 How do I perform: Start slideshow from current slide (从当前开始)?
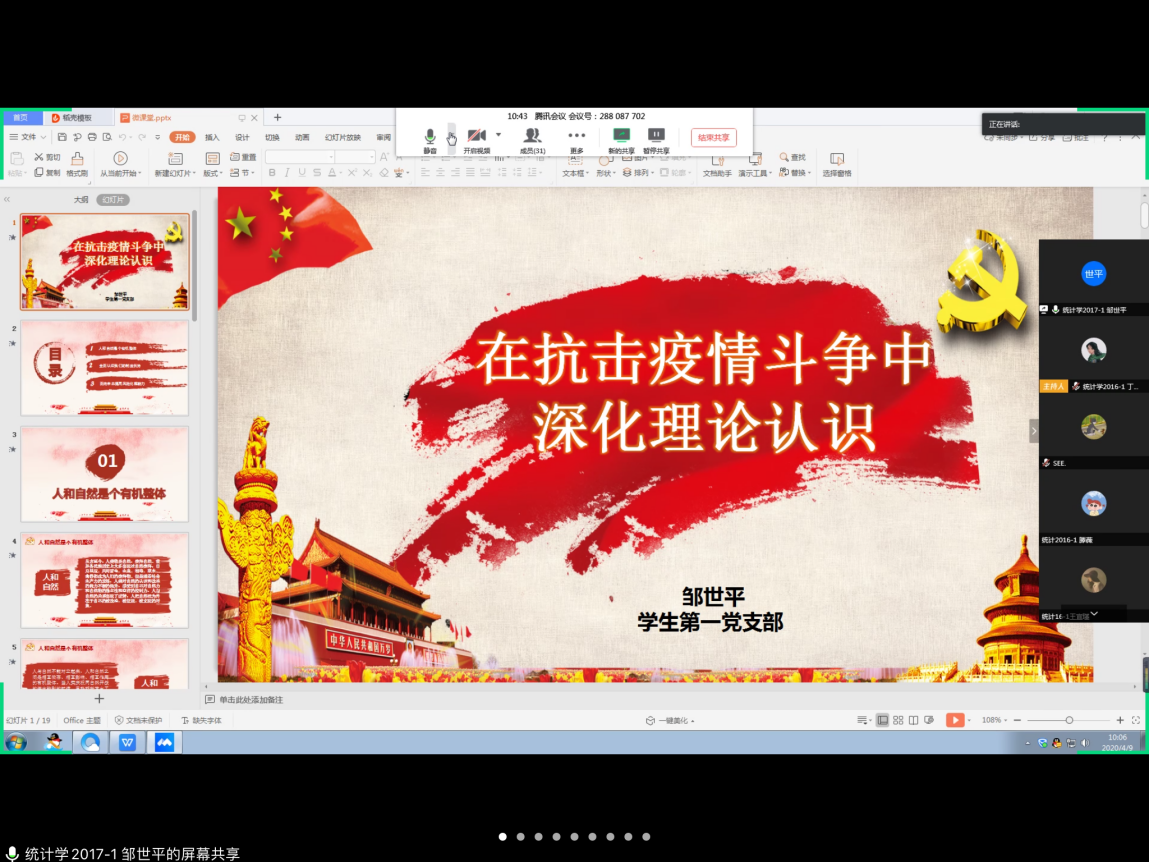pyautogui.click(x=120, y=164)
